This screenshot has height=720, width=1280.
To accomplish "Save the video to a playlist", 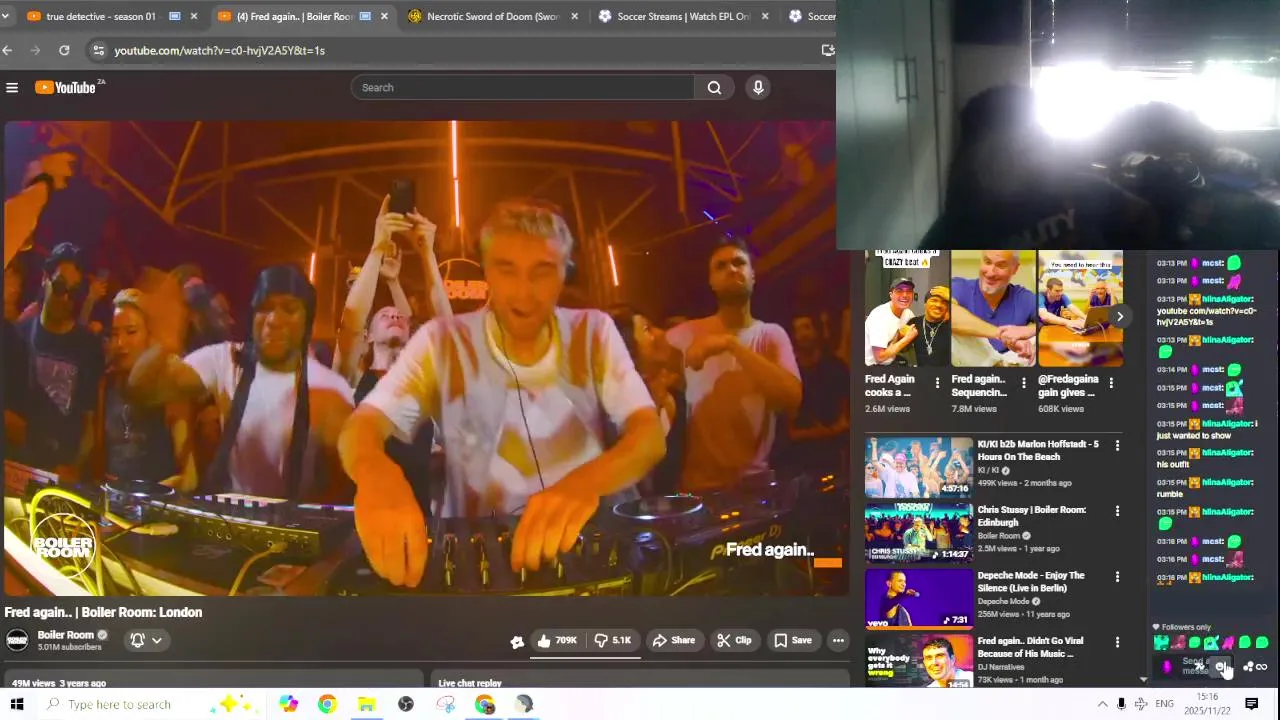I will point(793,640).
